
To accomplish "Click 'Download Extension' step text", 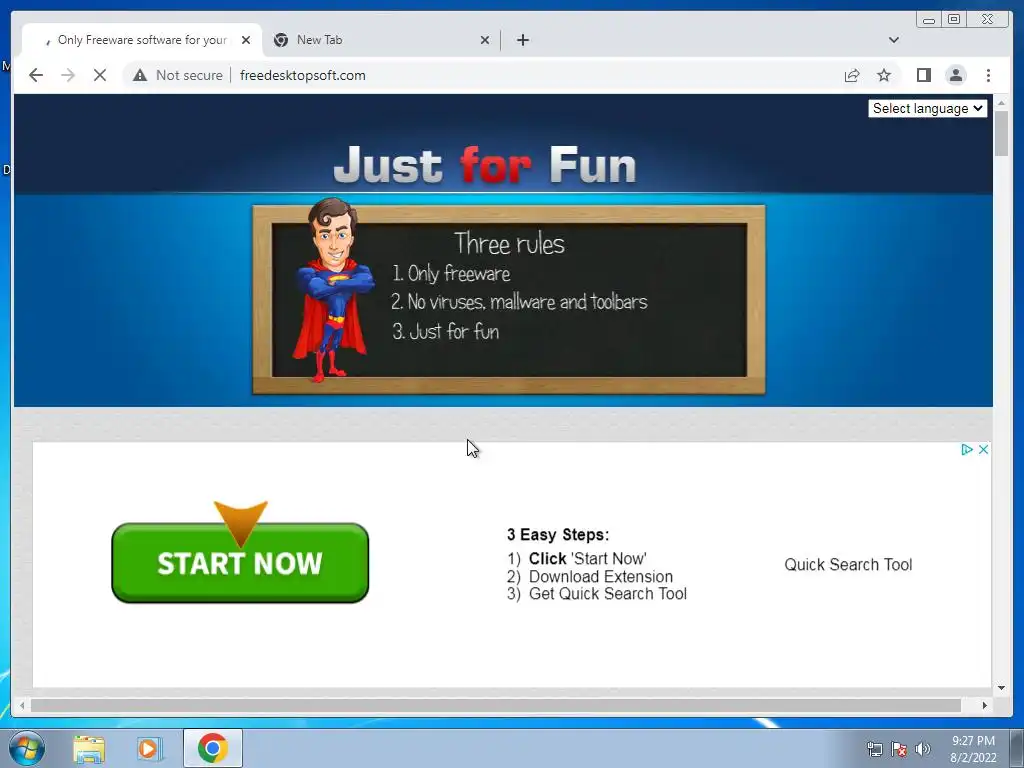I will click(x=601, y=577).
